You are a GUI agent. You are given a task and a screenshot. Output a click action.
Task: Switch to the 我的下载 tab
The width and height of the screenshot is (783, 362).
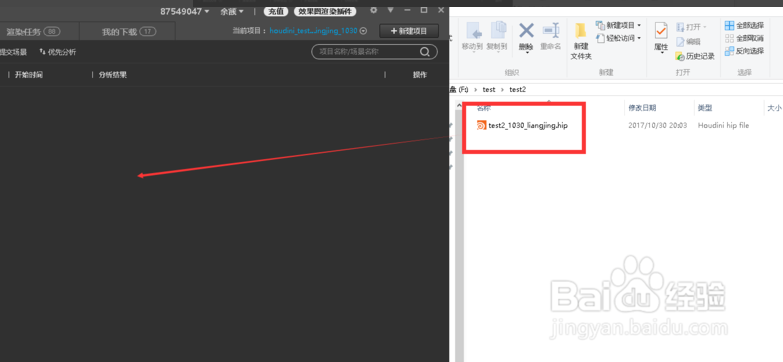[x=129, y=32]
